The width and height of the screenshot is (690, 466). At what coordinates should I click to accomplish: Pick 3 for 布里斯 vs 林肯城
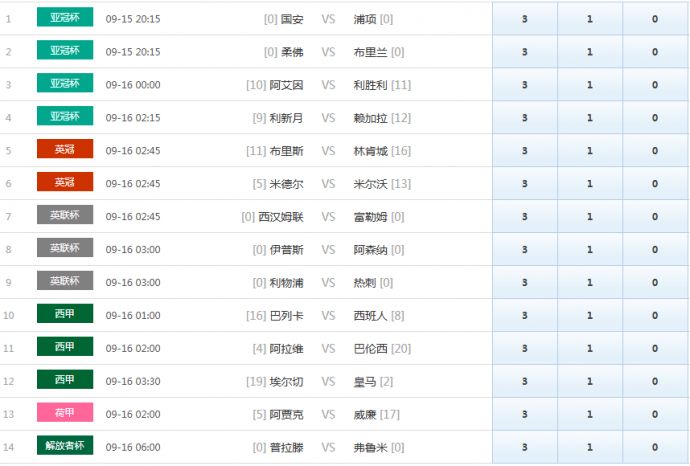525,150
